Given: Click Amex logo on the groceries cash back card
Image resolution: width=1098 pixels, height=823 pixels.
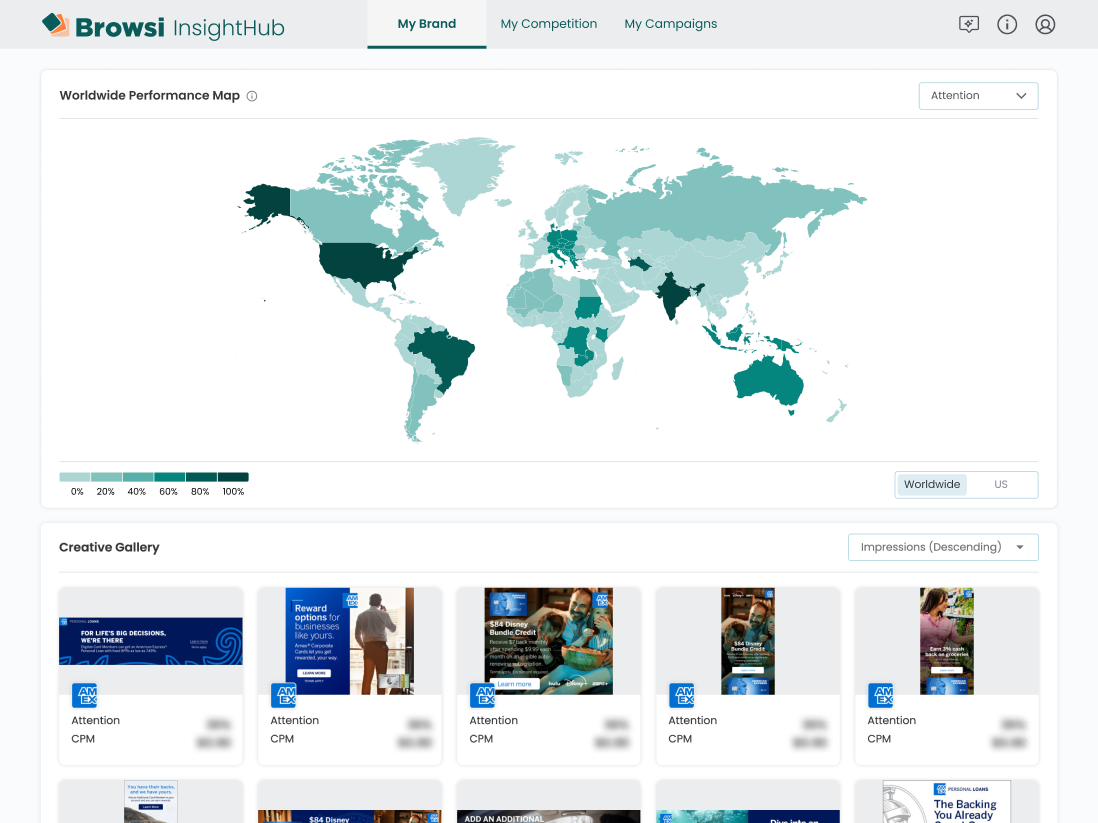Looking at the screenshot, I should (881, 696).
